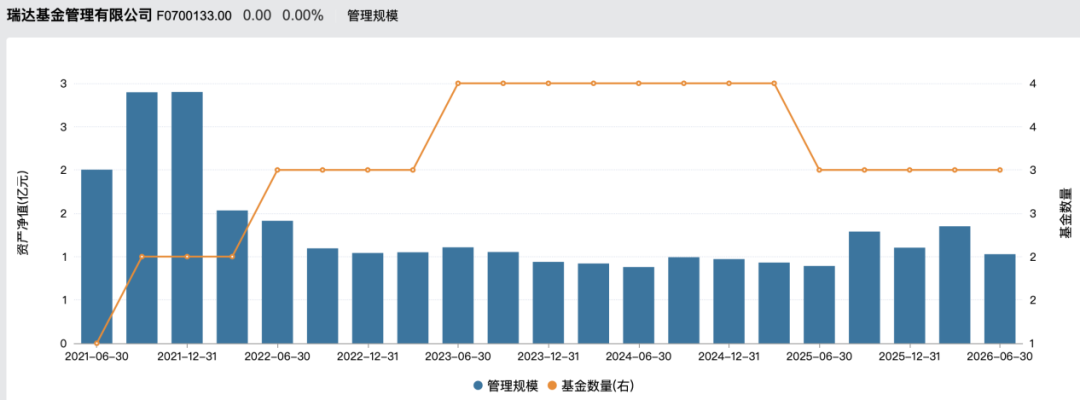The image size is (1080, 400).
Task: Toggle the 管理规模 legend series
Action: click(x=505, y=386)
